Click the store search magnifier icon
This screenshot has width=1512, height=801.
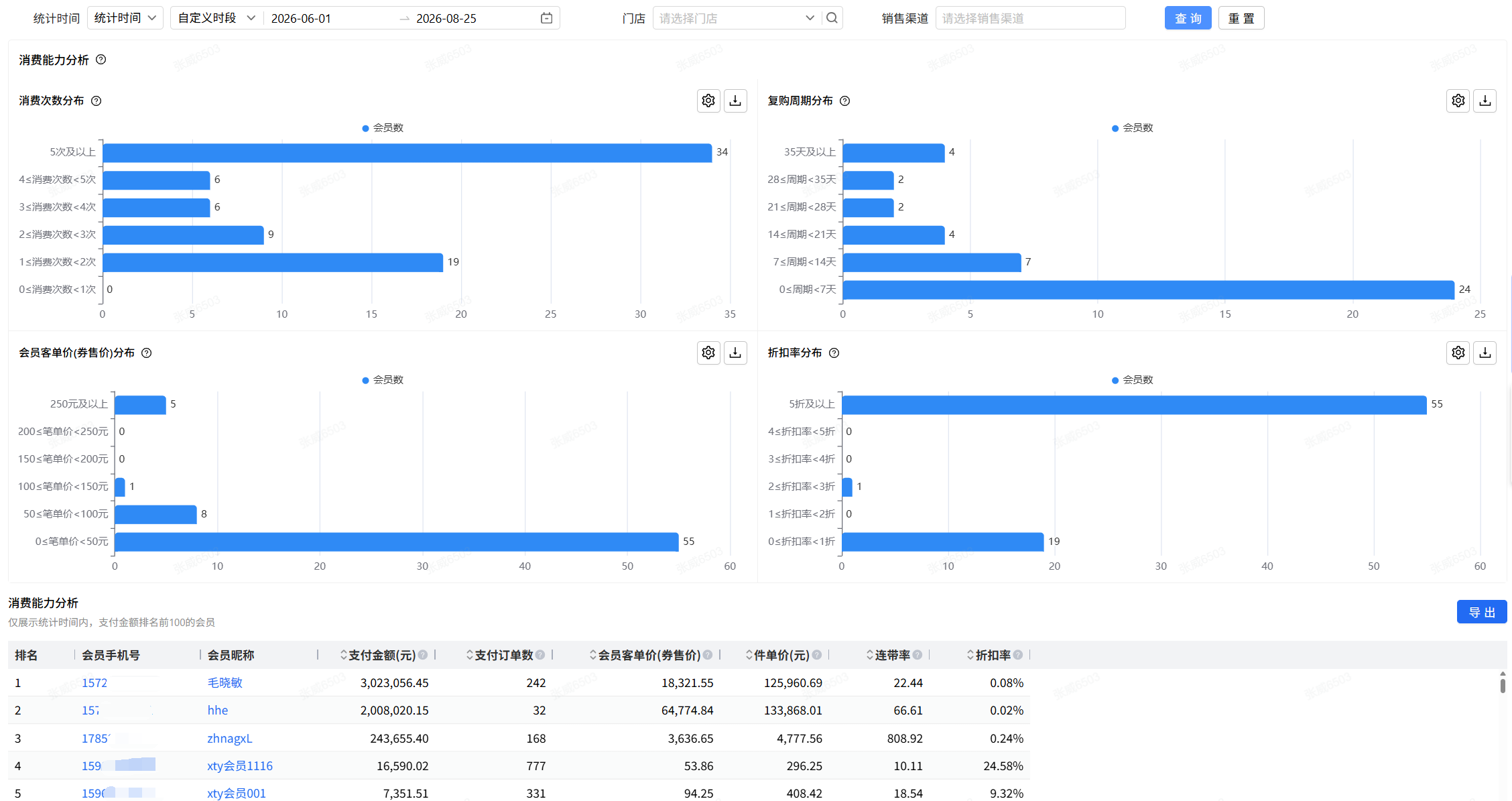pyautogui.click(x=832, y=18)
